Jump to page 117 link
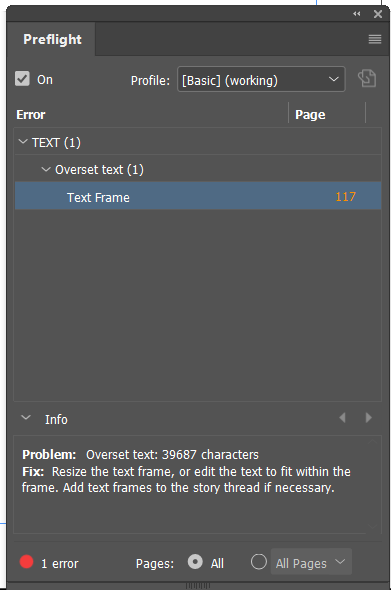The width and height of the screenshot is (391, 590). click(345, 196)
